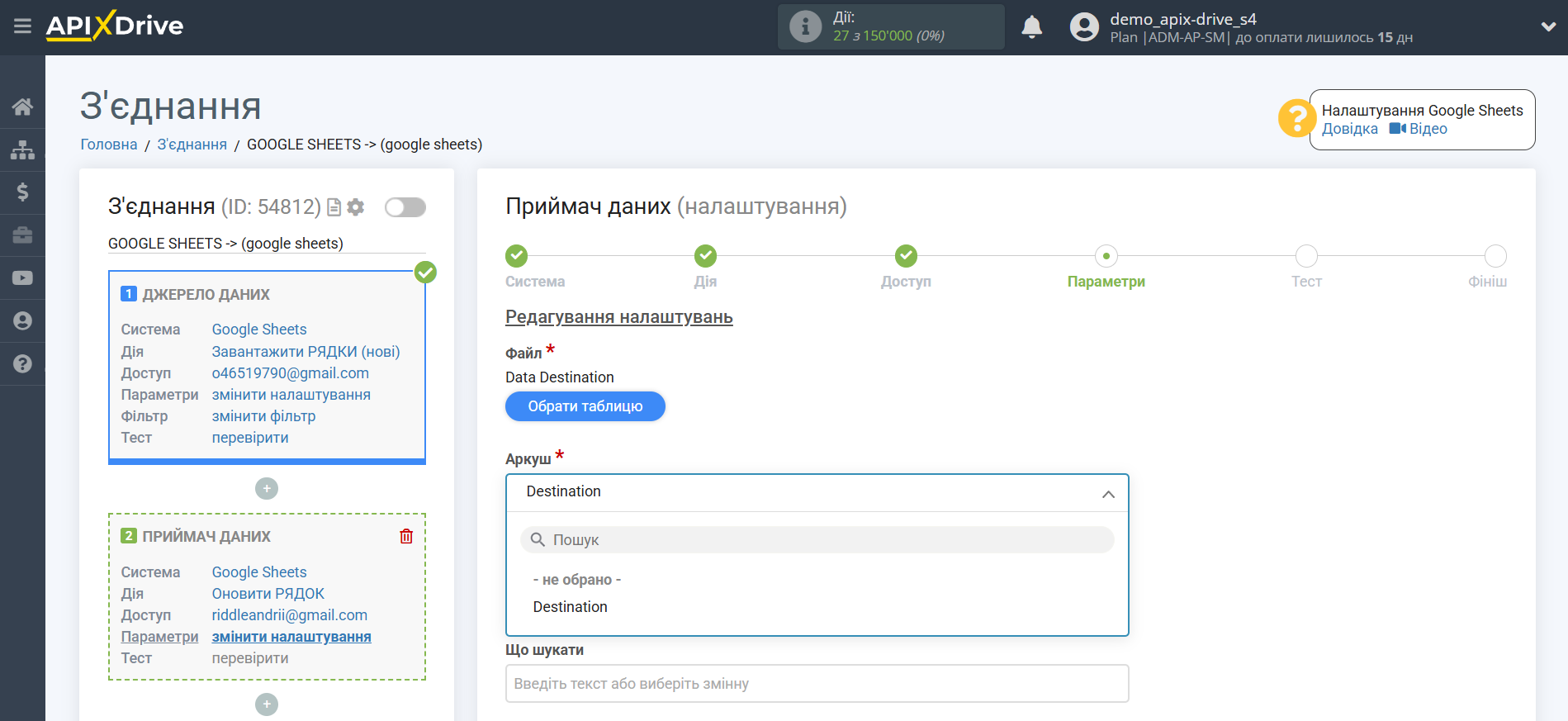Click receiver system Google Sheets link
The height and width of the screenshot is (721, 1568).
[259, 572]
